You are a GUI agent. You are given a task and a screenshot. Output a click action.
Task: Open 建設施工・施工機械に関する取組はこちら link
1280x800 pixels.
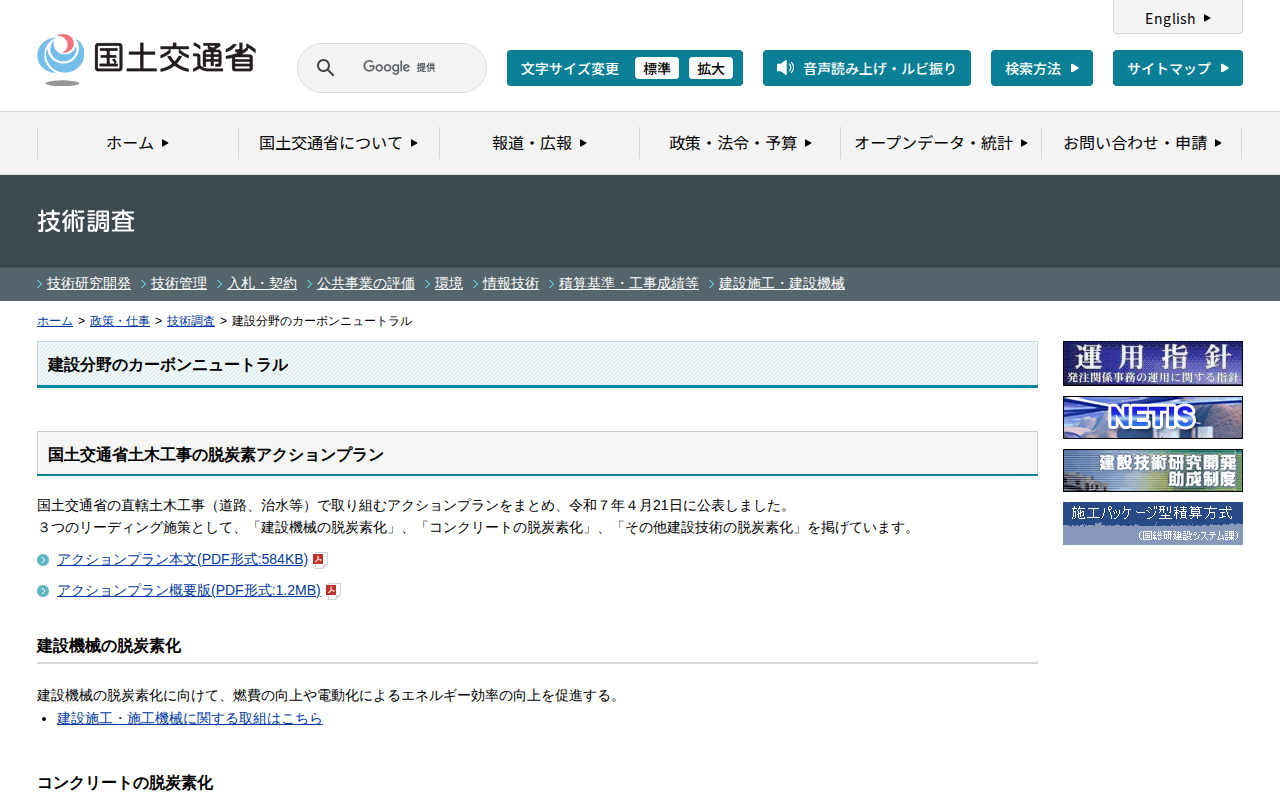(x=190, y=719)
